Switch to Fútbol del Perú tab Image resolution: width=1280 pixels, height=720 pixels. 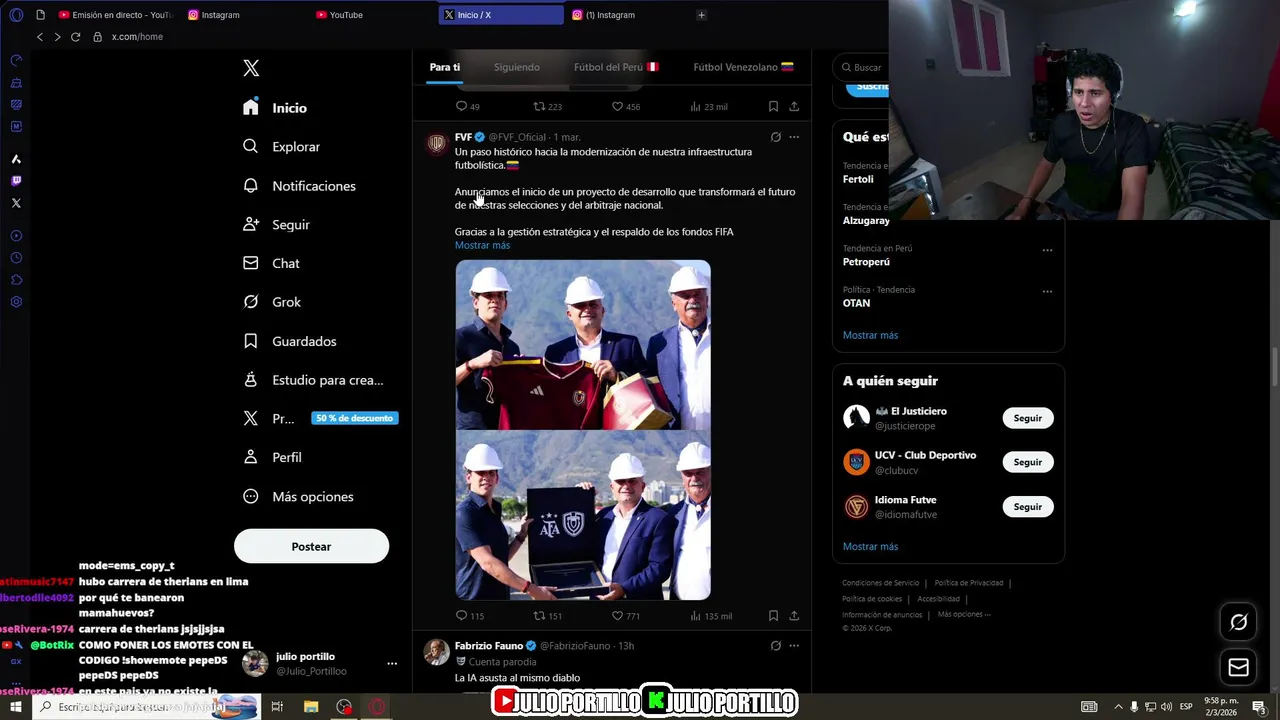click(x=616, y=67)
